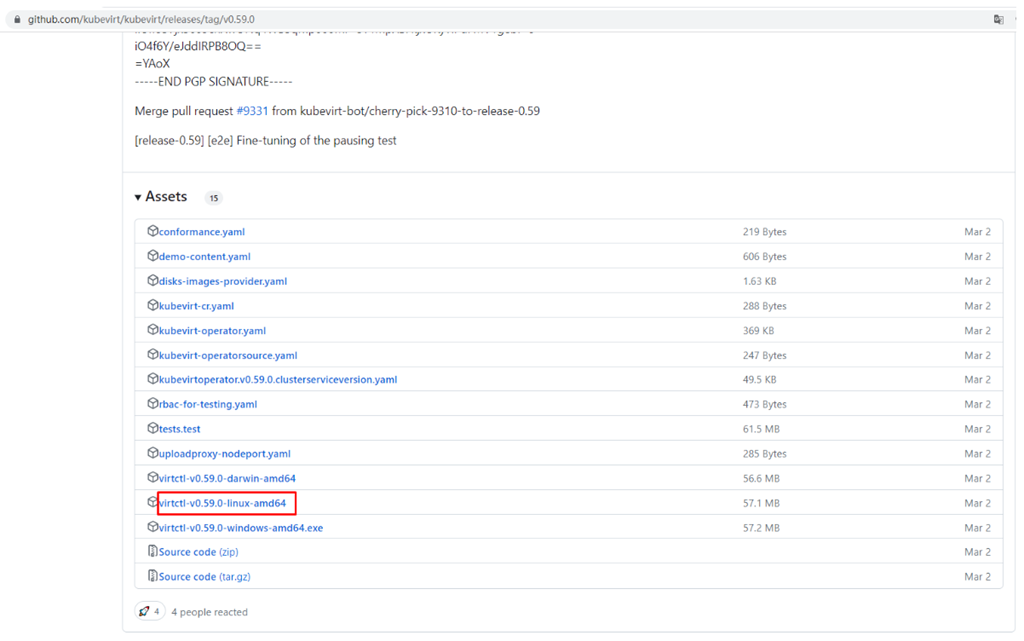Click the package icon beside disks-images-provider.yaml
Viewport: 1024px width, 641px height.
pos(153,280)
